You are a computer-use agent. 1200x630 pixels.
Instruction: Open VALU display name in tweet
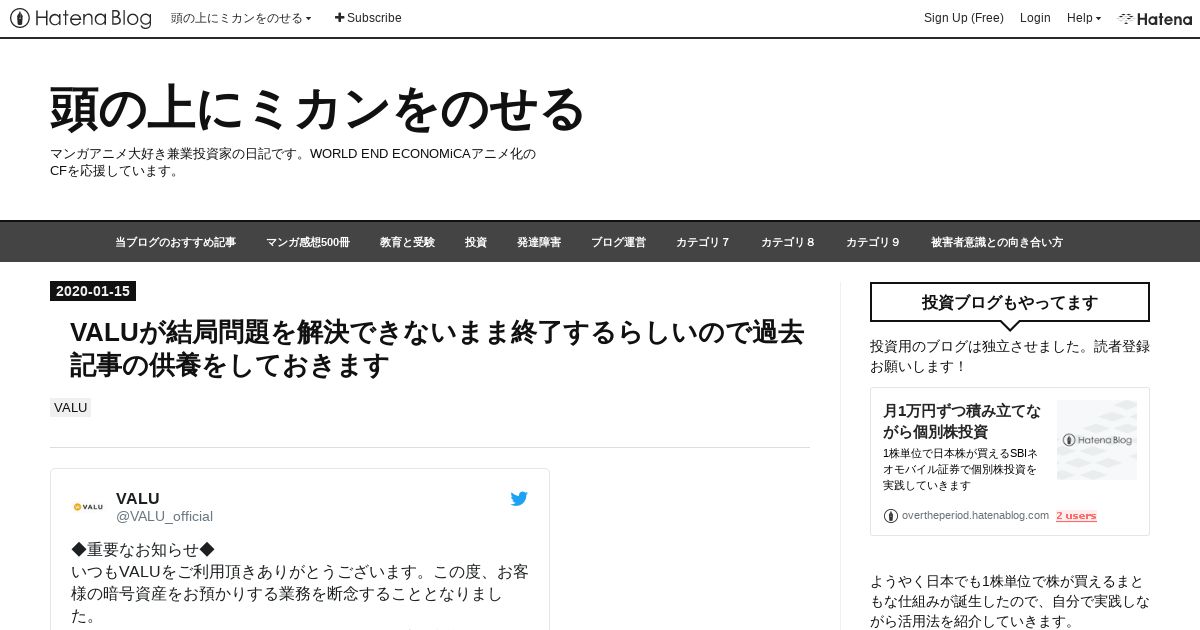[x=138, y=498]
